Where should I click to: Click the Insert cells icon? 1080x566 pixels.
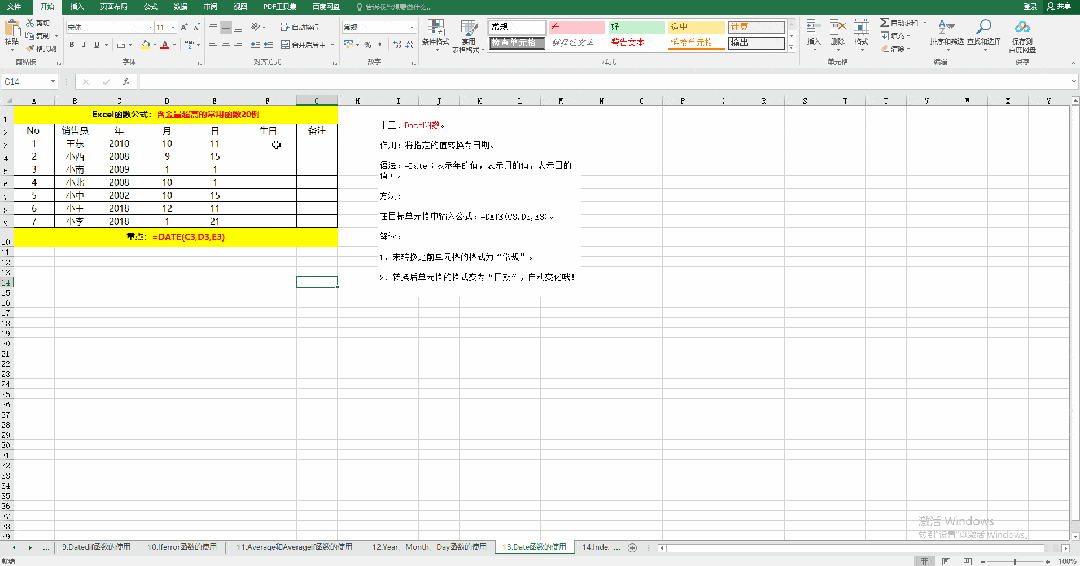[x=813, y=28]
